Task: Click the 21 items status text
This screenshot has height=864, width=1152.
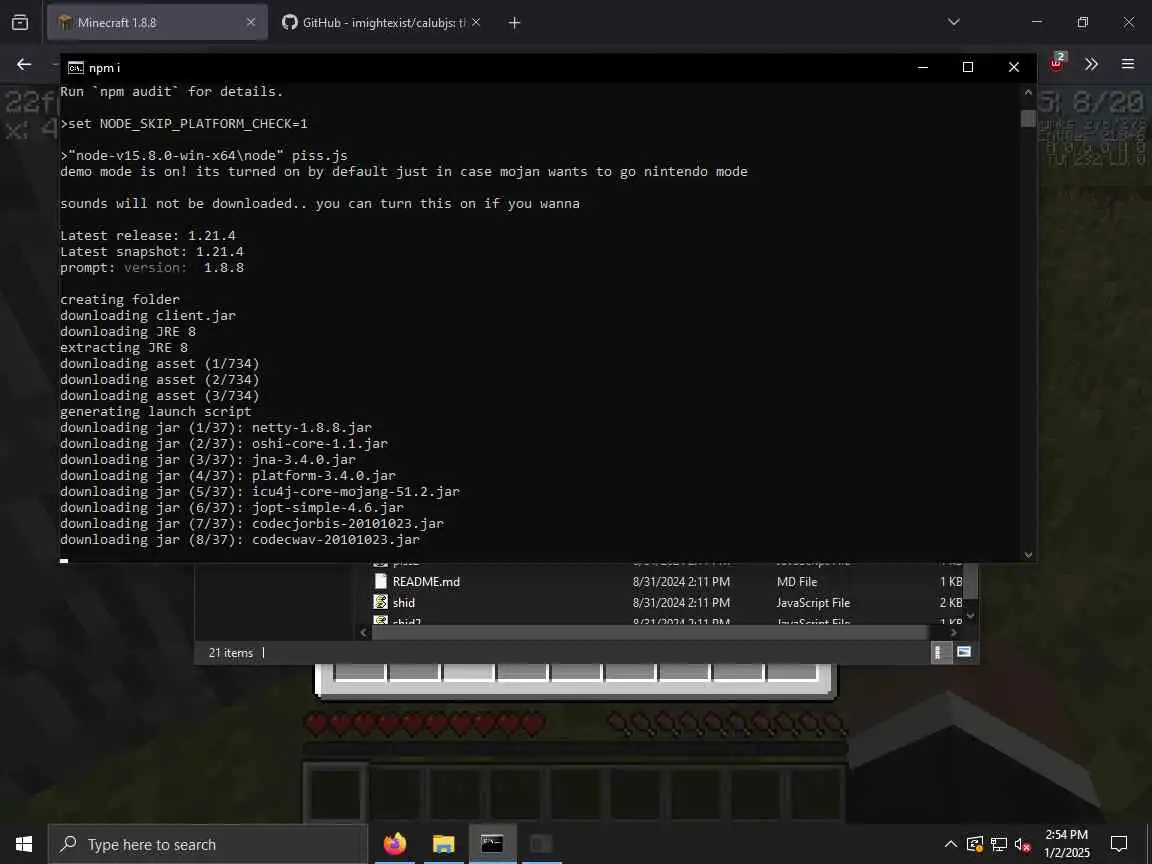Action: point(231,652)
